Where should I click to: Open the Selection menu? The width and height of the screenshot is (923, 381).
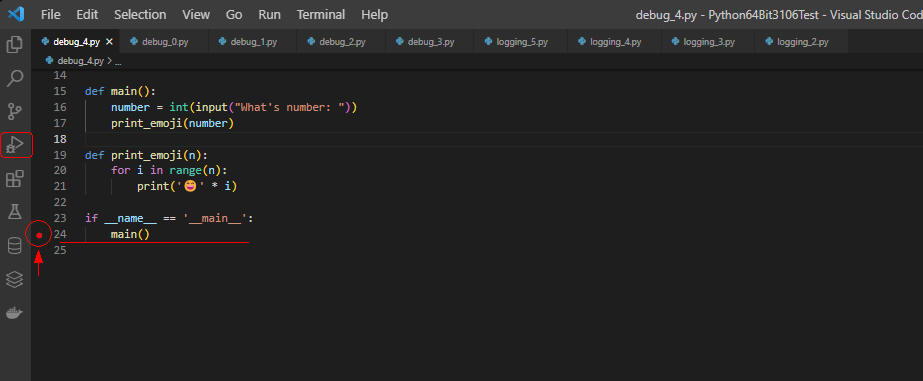pyautogui.click(x=140, y=14)
